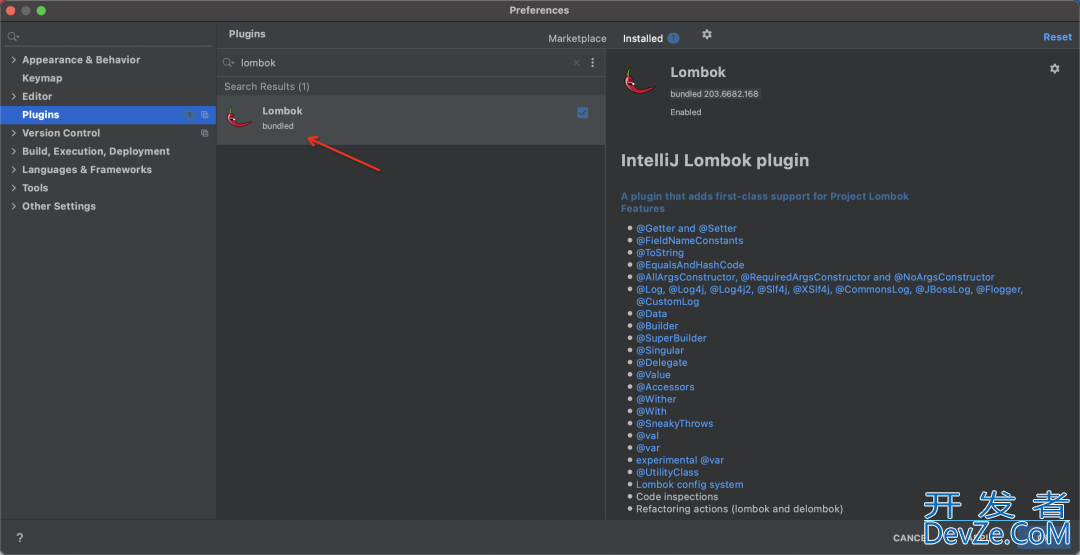This screenshot has width=1080, height=555.
Task: Open the @Wither link
Action: (x=656, y=399)
